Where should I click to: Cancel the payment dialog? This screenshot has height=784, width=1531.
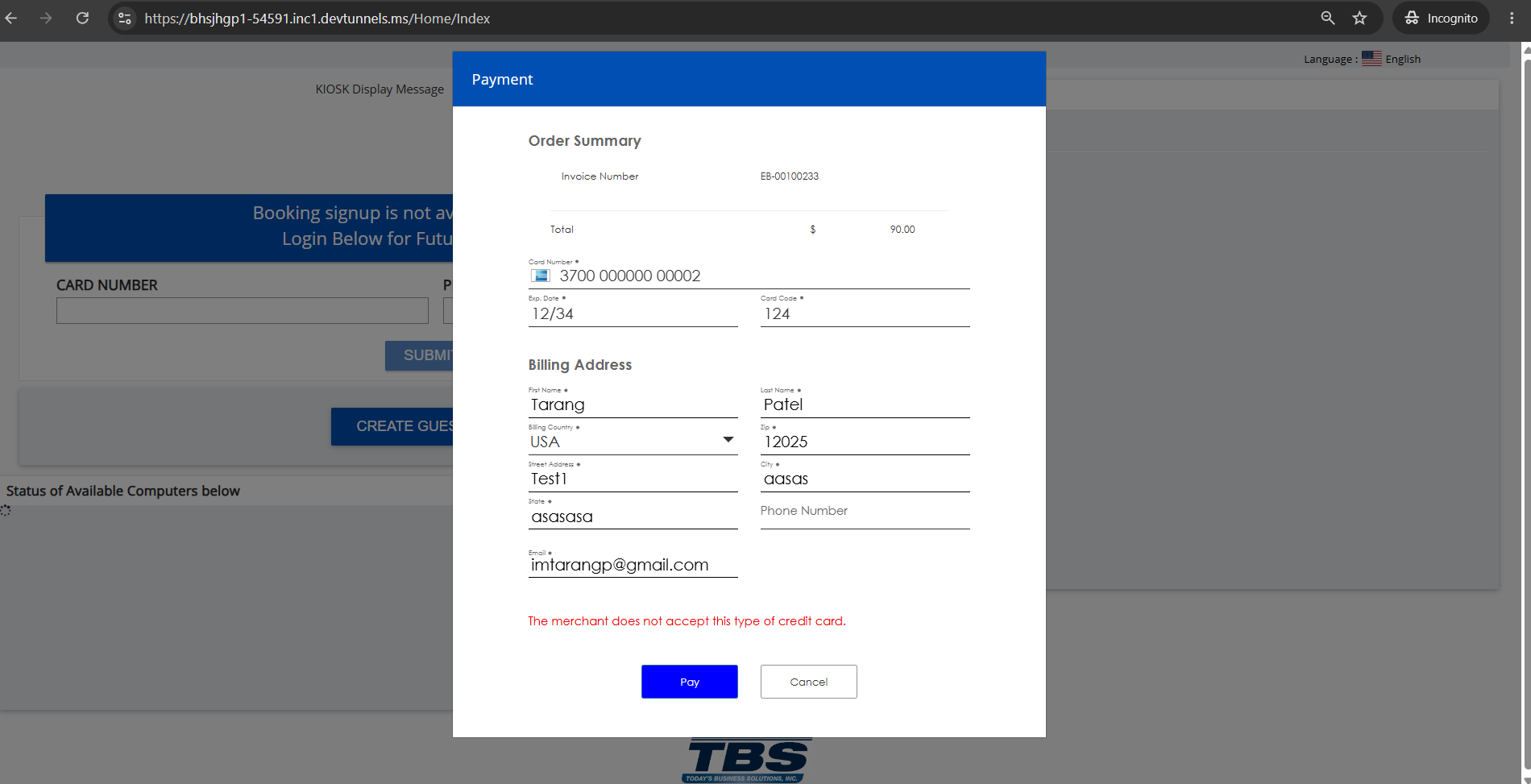click(x=809, y=682)
